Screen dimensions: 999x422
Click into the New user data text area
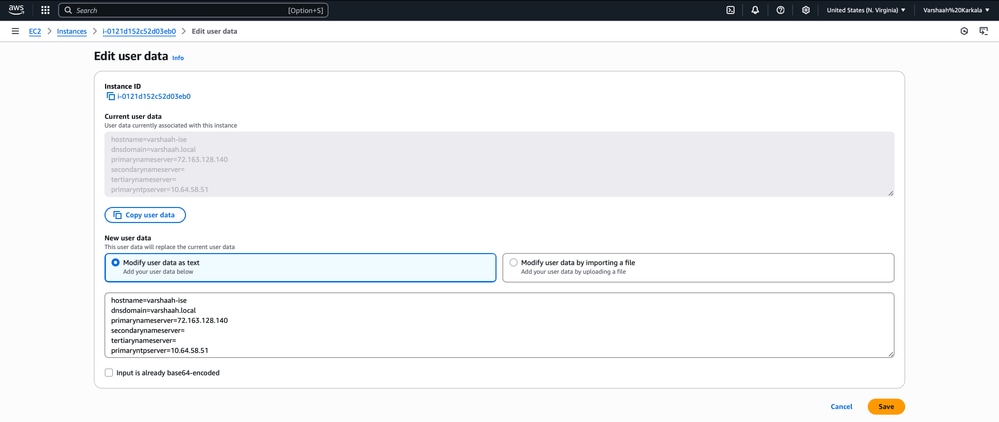pos(500,325)
